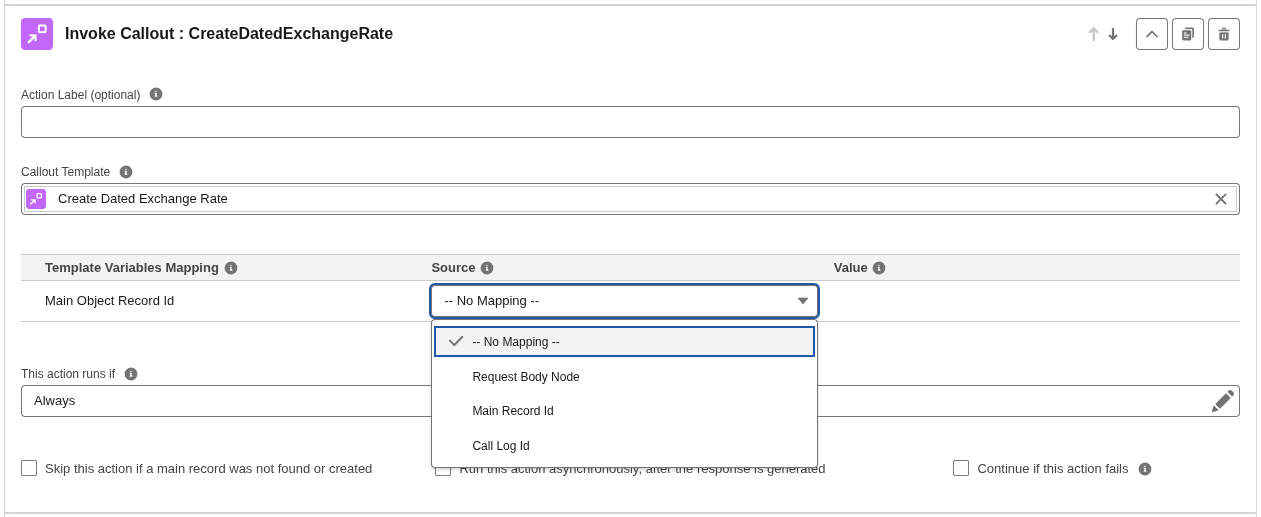Click the purple Invoke Callout header icon
Viewport: 1261px width, 517px height.
(x=37, y=34)
